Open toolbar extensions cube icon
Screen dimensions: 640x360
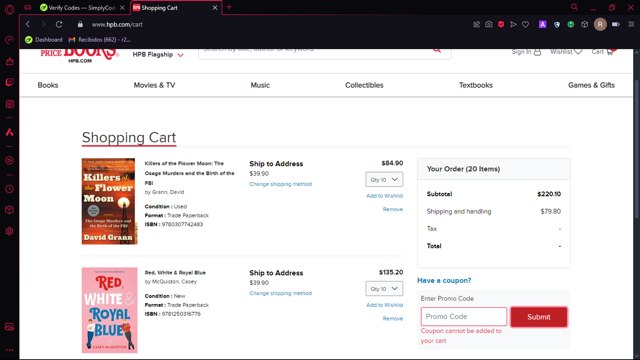coord(584,24)
